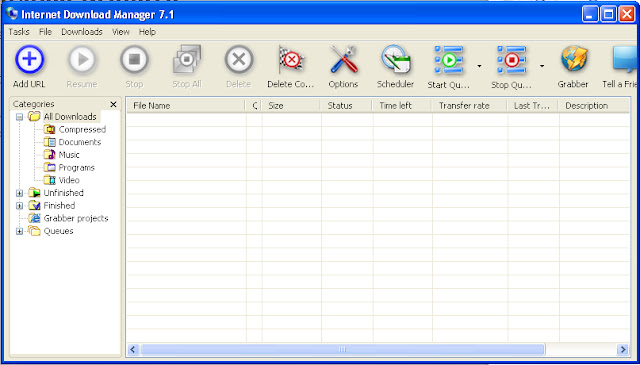The height and width of the screenshot is (365, 640).
Task: Open the Start Queue dropdown arrow
Action: click(479, 66)
